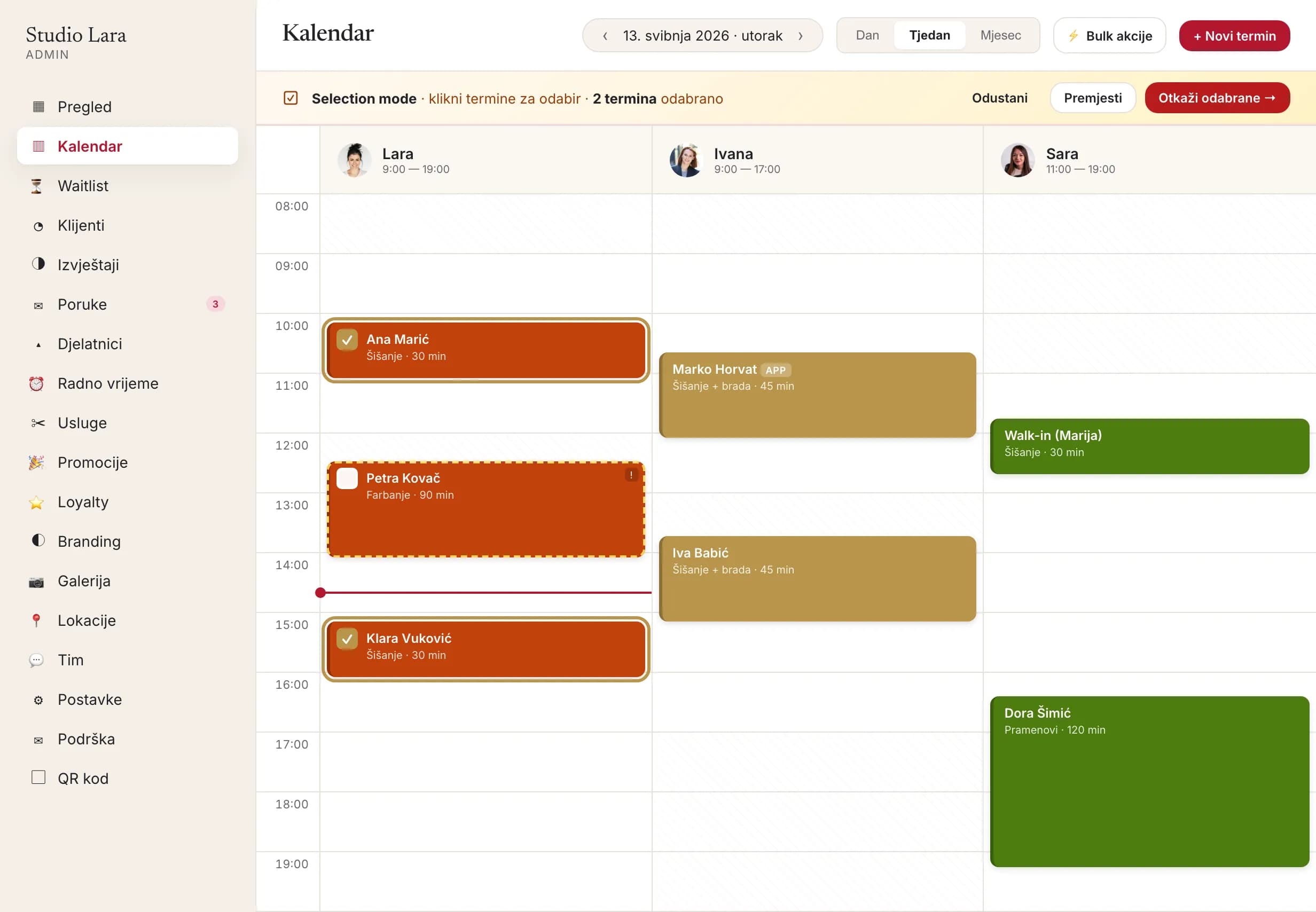Uncheck Klara Vuković appointment checkbox
The width and height of the screenshot is (1316, 912).
click(x=347, y=639)
